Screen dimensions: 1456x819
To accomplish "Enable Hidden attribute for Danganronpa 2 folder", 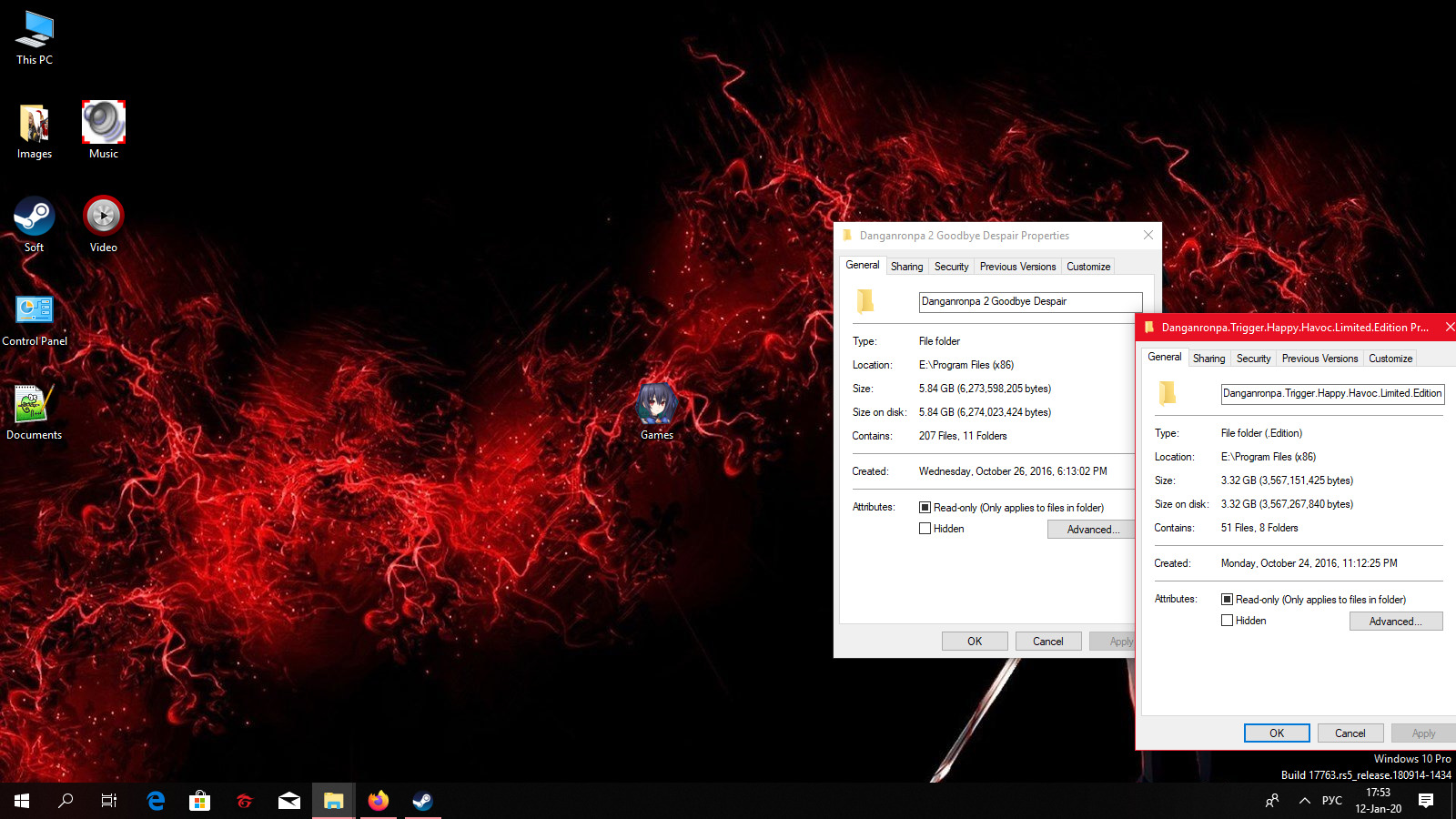I will pyautogui.click(x=925, y=529).
